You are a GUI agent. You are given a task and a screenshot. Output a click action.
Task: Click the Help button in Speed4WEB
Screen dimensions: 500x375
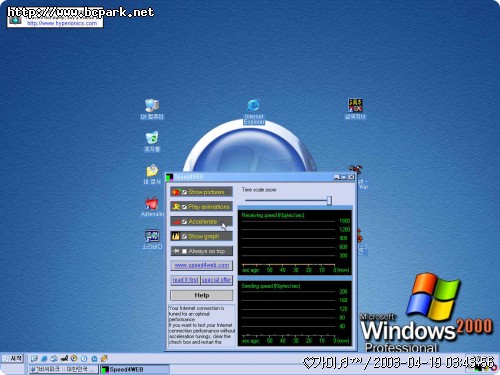pyautogui.click(x=202, y=295)
